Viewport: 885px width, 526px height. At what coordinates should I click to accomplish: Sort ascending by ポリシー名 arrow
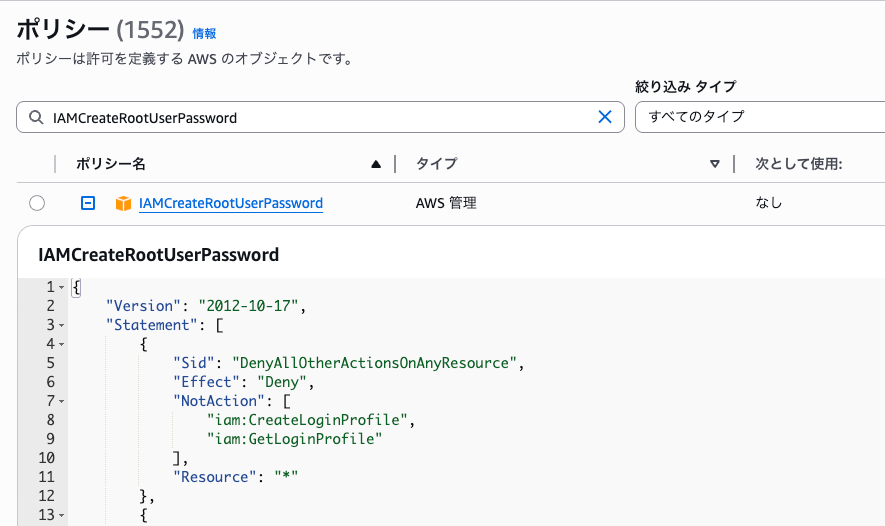coord(376,164)
